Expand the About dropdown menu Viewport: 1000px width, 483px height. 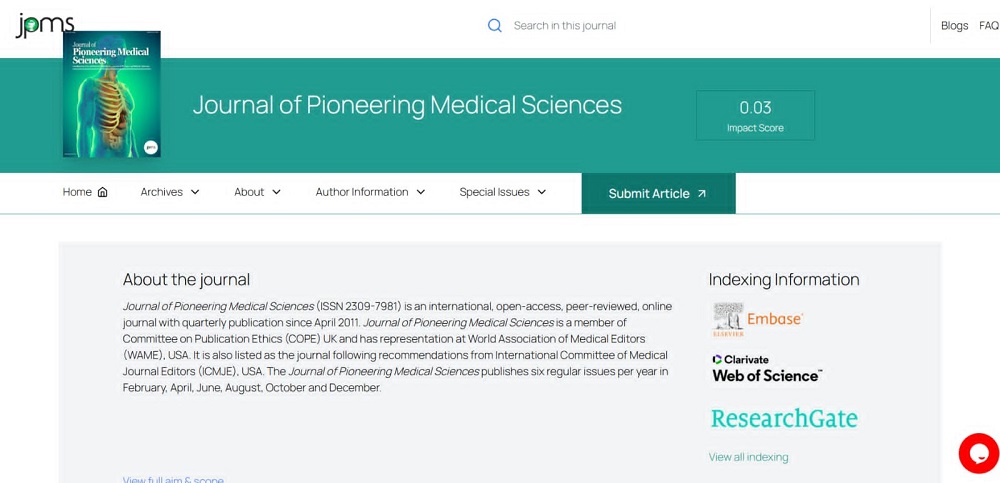tap(258, 192)
